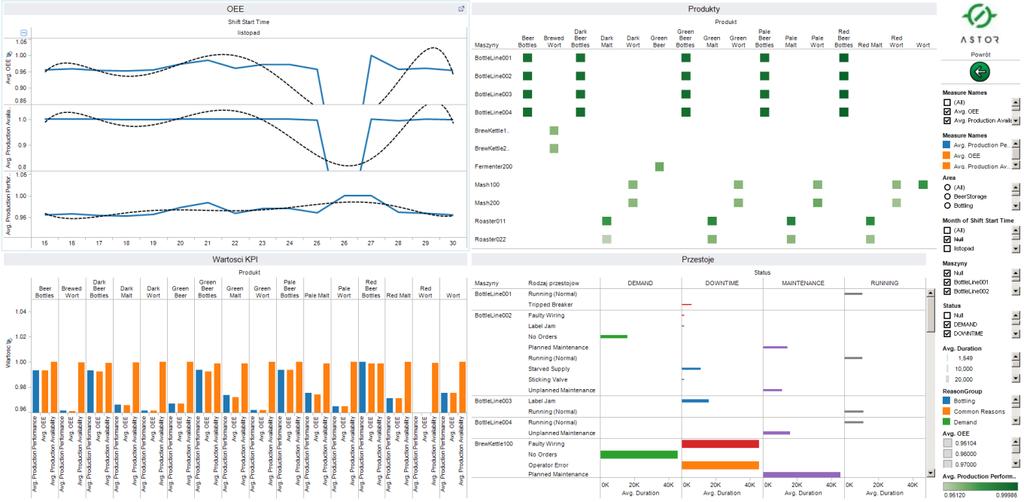Click the Tripped Breaker row label
This screenshot has width=1024, height=502.
click(550, 304)
